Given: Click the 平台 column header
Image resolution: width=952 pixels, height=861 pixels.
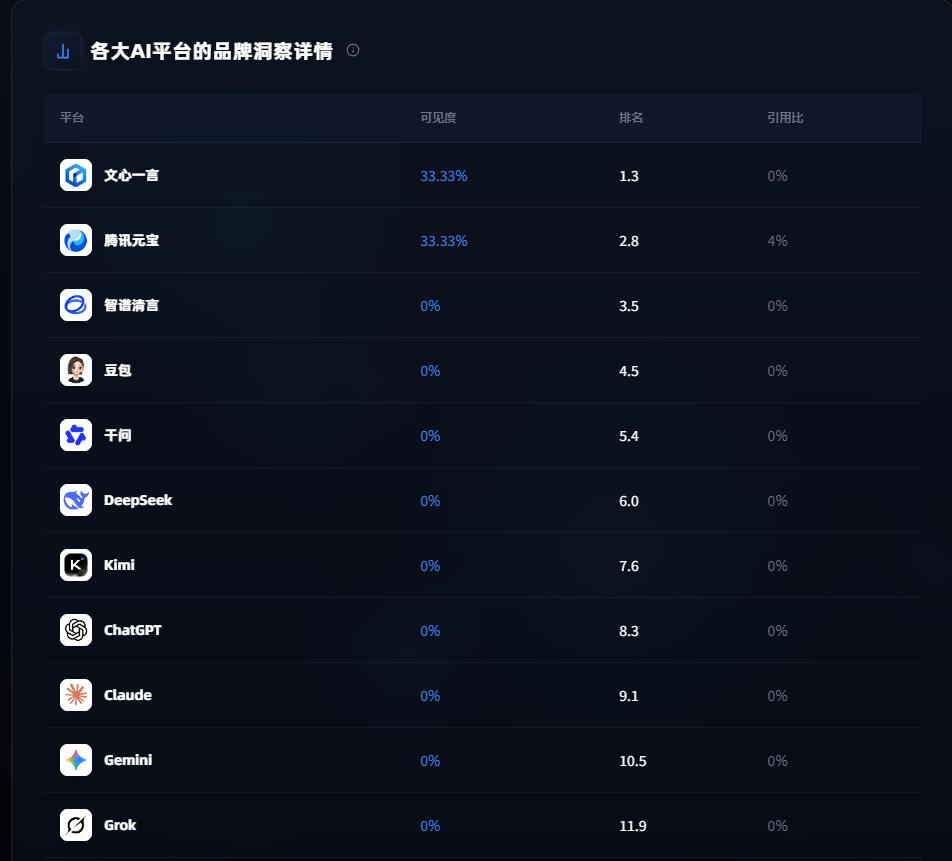Looking at the screenshot, I should [x=72, y=118].
